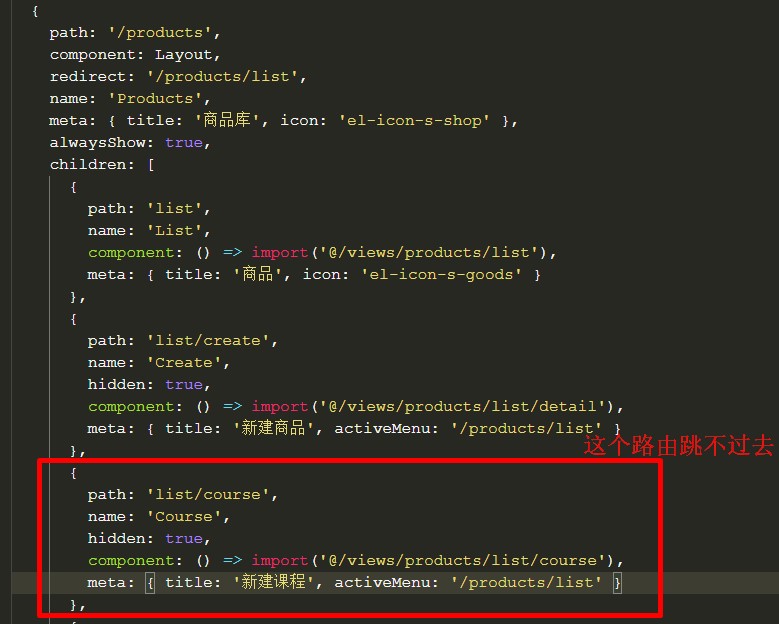Click the name 'Course' string

[x=184, y=517]
